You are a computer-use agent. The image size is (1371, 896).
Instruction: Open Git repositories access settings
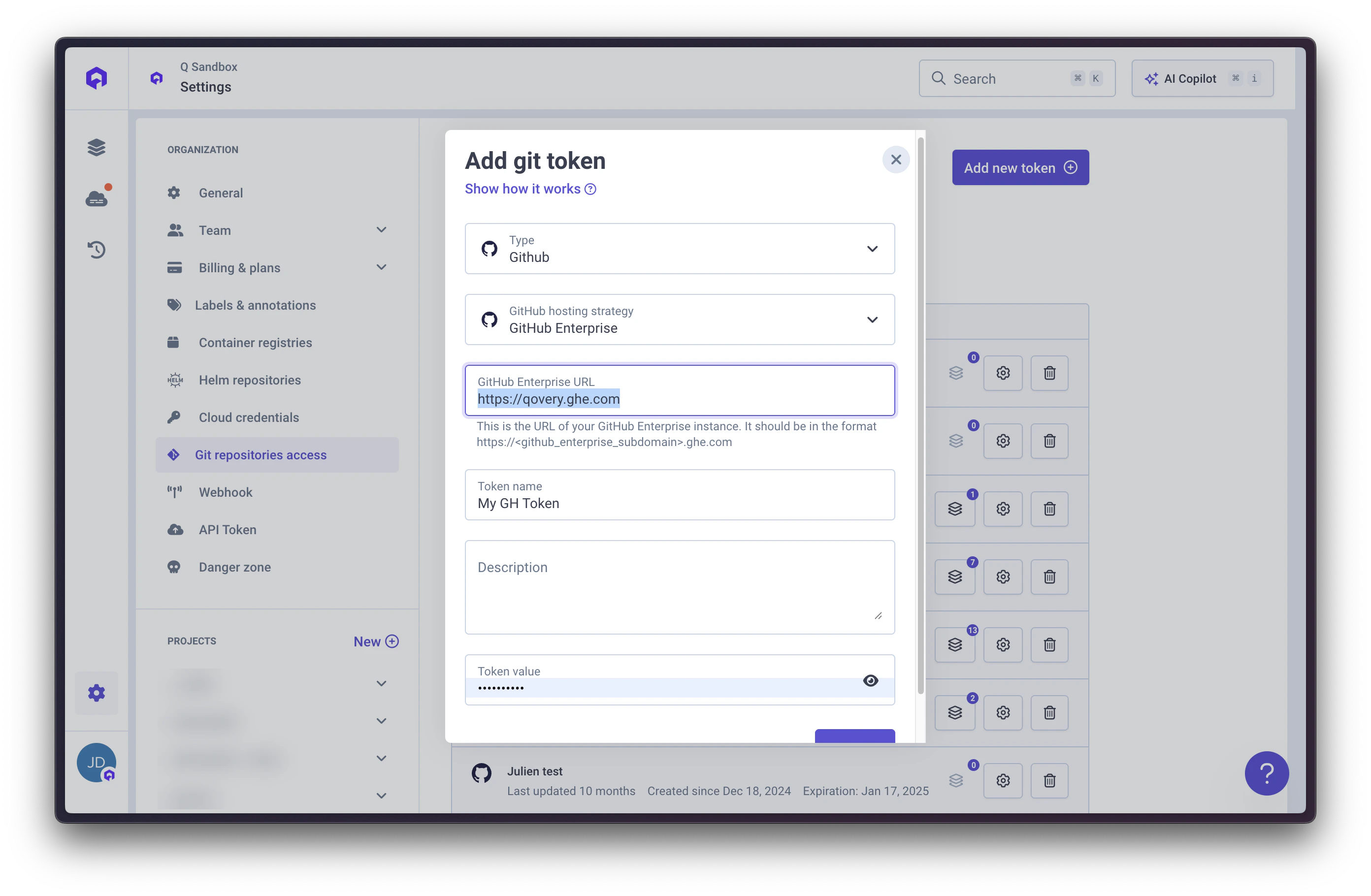(x=261, y=454)
